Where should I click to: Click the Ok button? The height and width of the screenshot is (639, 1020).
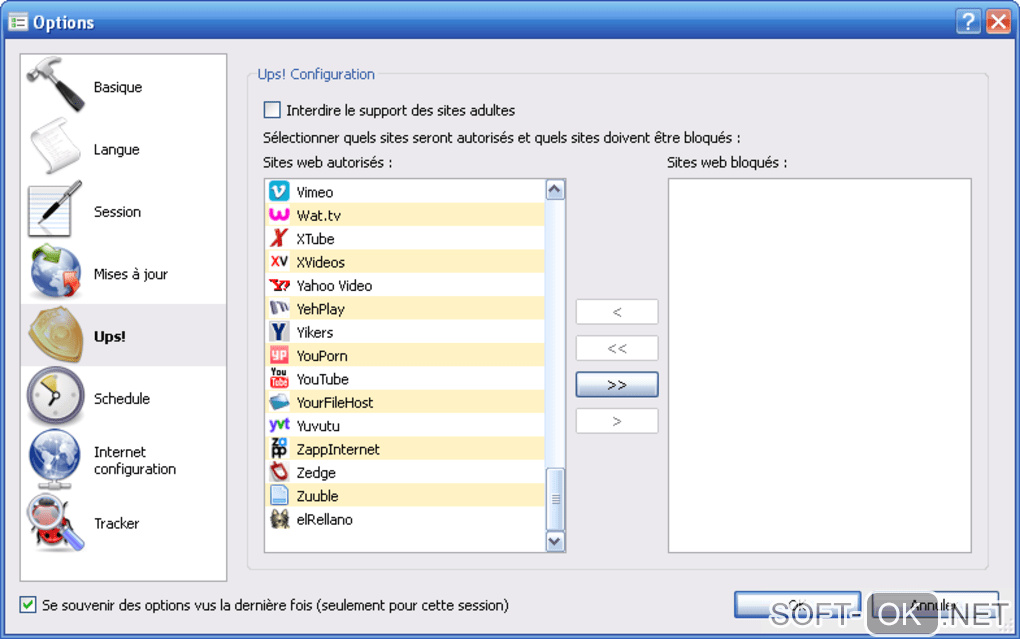tap(797, 605)
